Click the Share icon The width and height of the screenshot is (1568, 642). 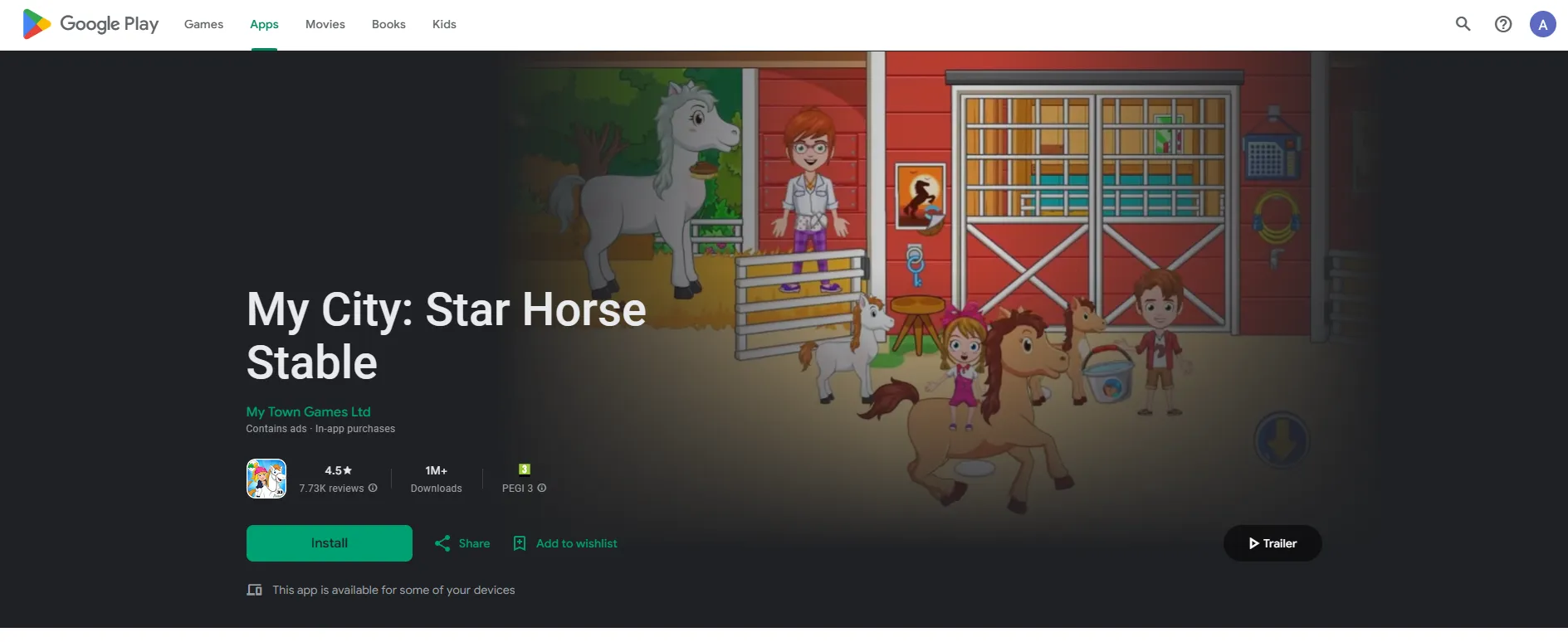point(442,543)
